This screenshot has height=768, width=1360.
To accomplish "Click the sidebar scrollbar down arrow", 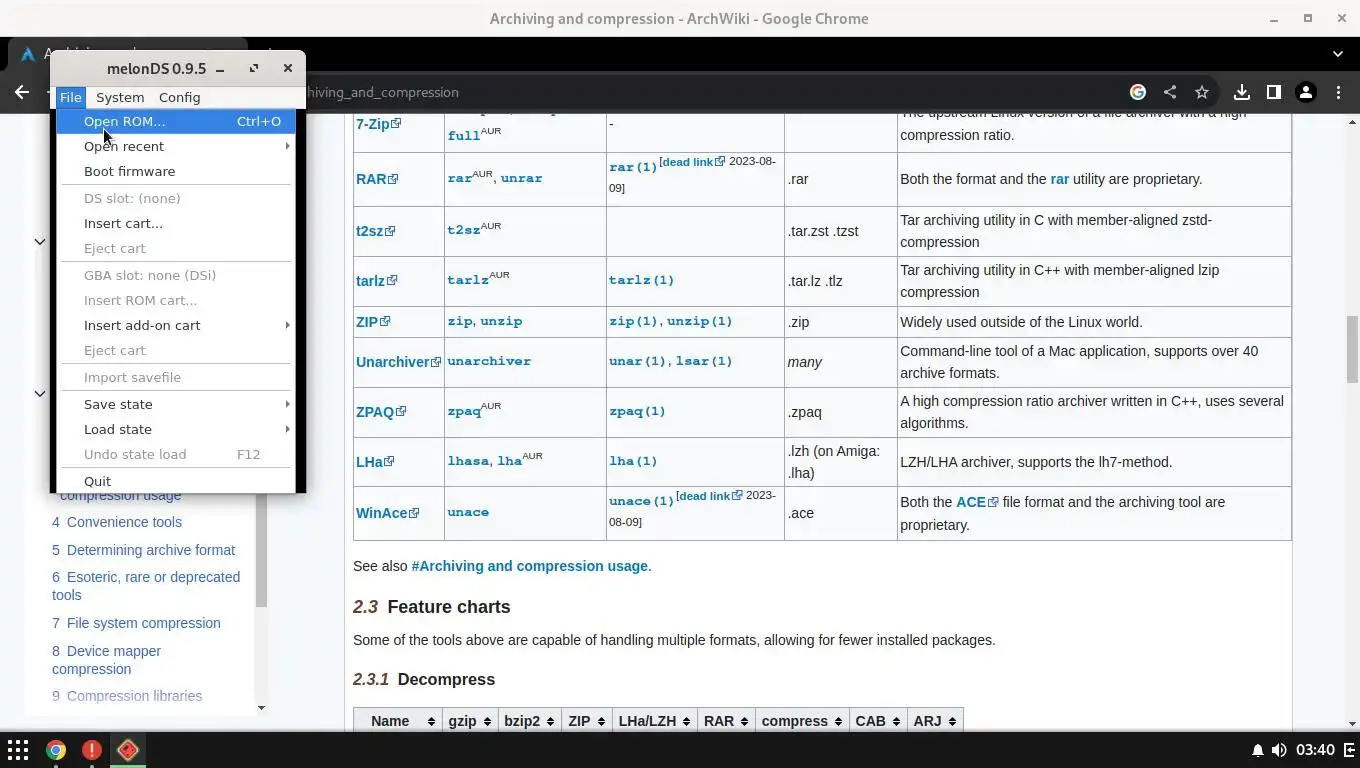I will [261, 708].
